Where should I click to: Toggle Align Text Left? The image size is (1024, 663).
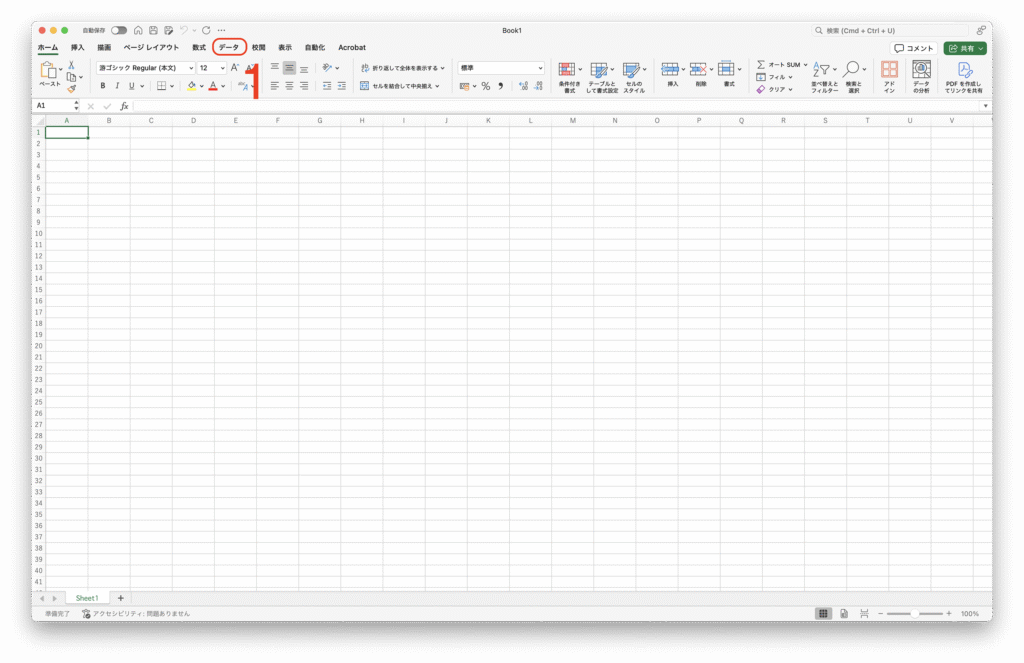tap(274, 86)
